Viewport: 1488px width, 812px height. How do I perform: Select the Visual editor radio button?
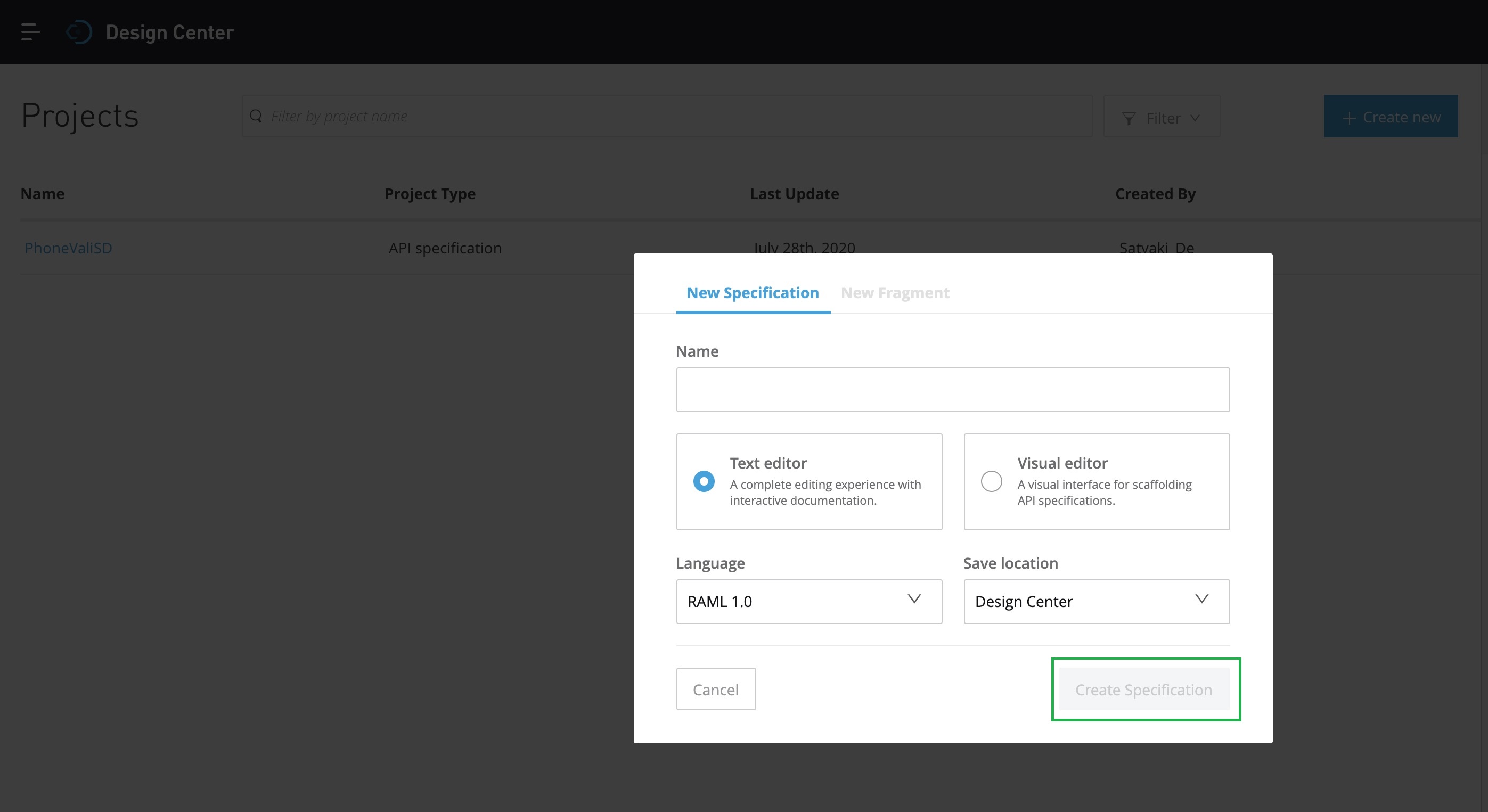991,481
